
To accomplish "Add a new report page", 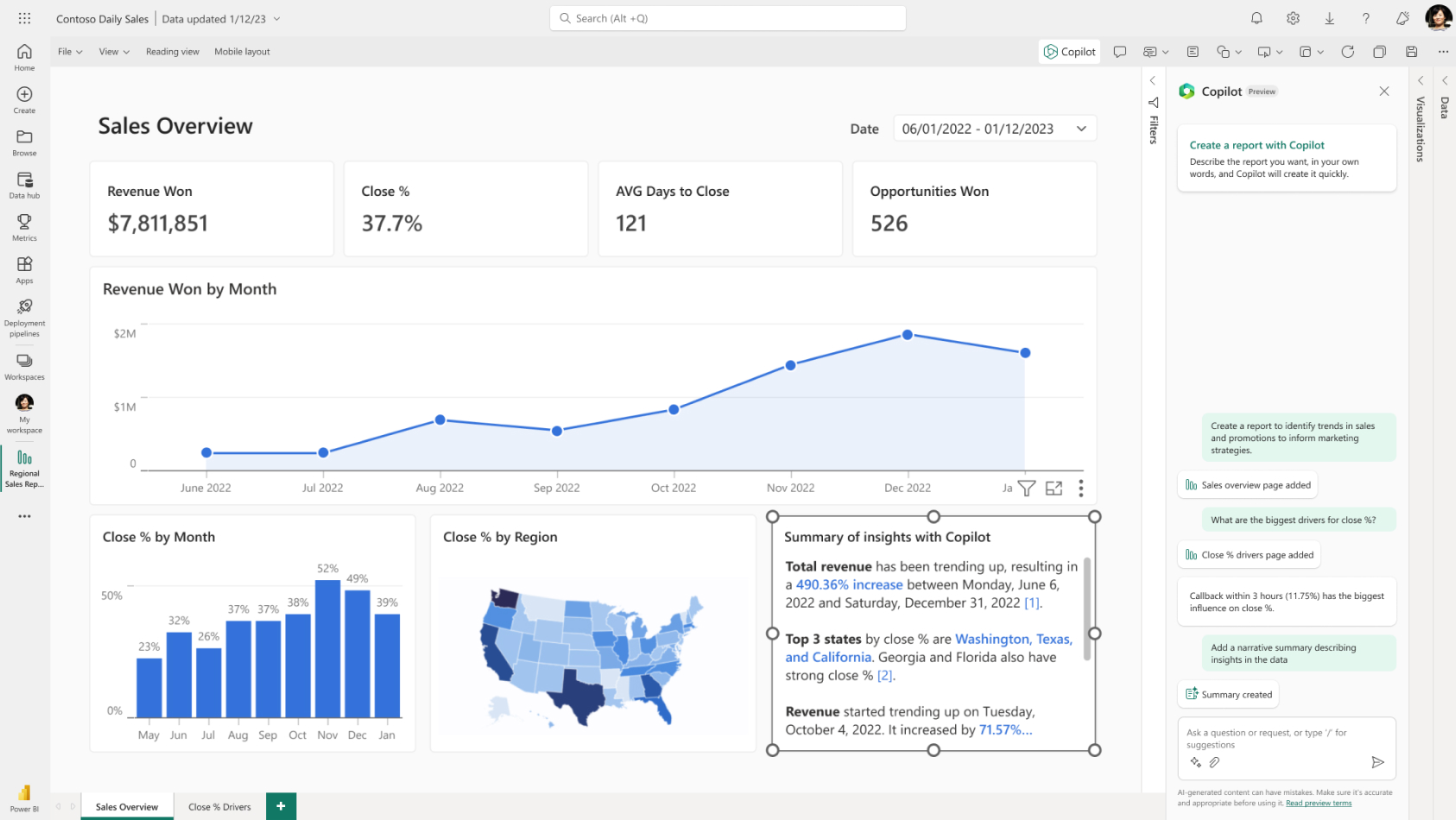I will (x=281, y=806).
